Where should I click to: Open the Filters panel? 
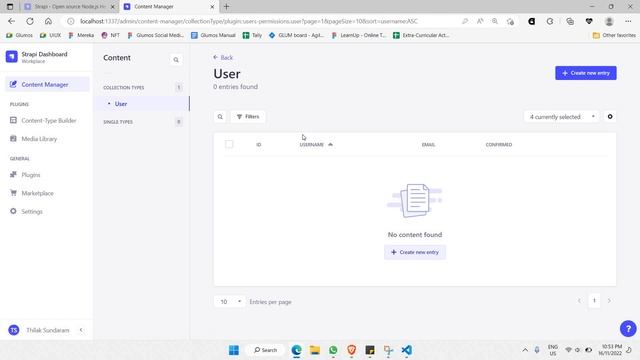point(248,117)
